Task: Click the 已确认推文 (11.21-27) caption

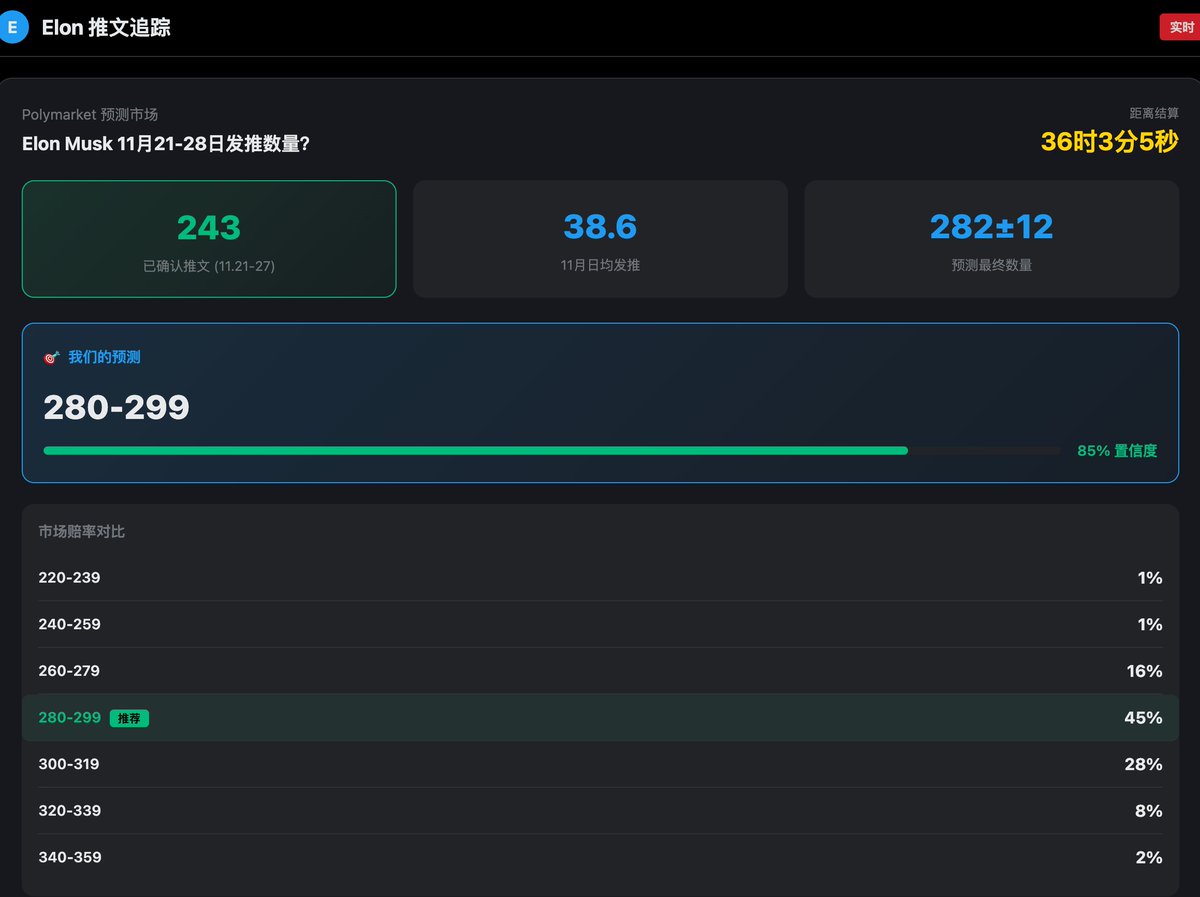Action: click(x=209, y=266)
